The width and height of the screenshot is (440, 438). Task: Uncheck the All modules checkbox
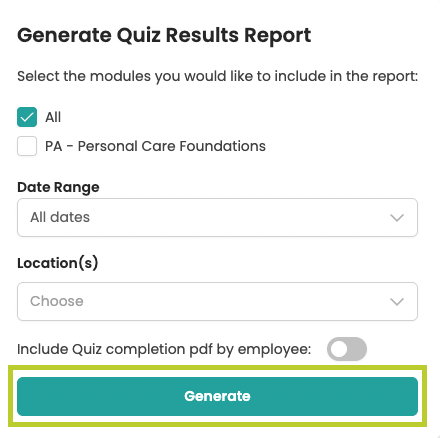(x=27, y=117)
